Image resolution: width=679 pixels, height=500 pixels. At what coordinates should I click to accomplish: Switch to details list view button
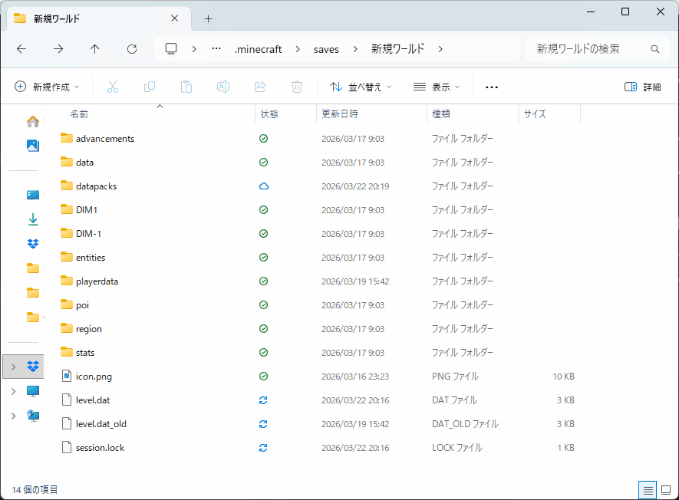click(x=648, y=490)
